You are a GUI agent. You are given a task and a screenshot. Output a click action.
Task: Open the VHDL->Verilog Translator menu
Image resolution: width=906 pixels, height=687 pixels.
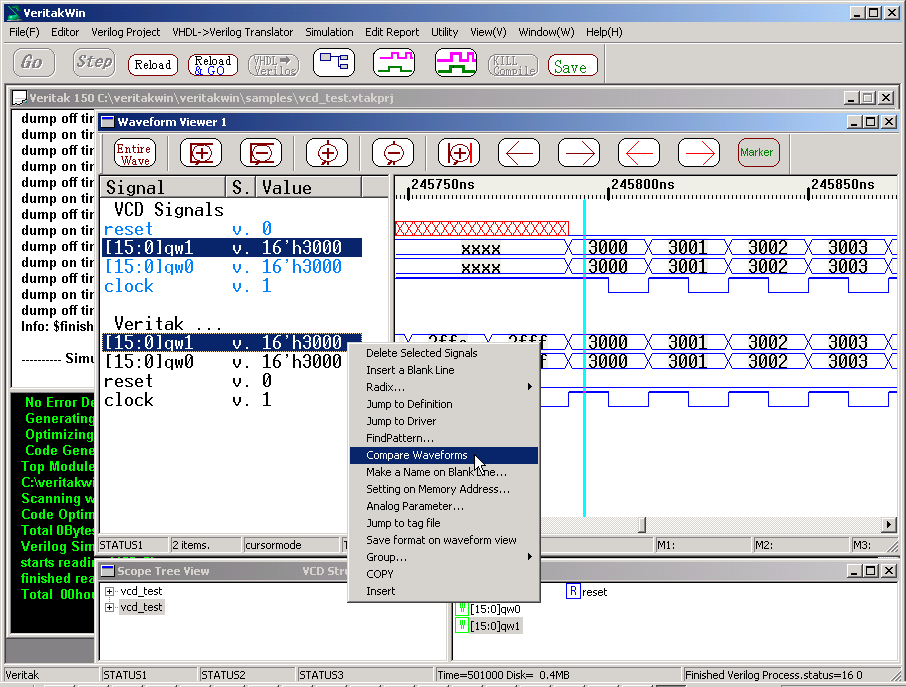[232, 32]
